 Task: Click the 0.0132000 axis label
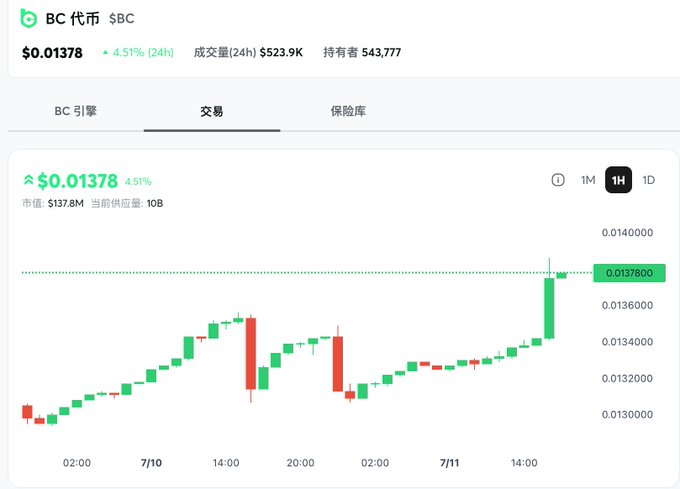point(627,378)
